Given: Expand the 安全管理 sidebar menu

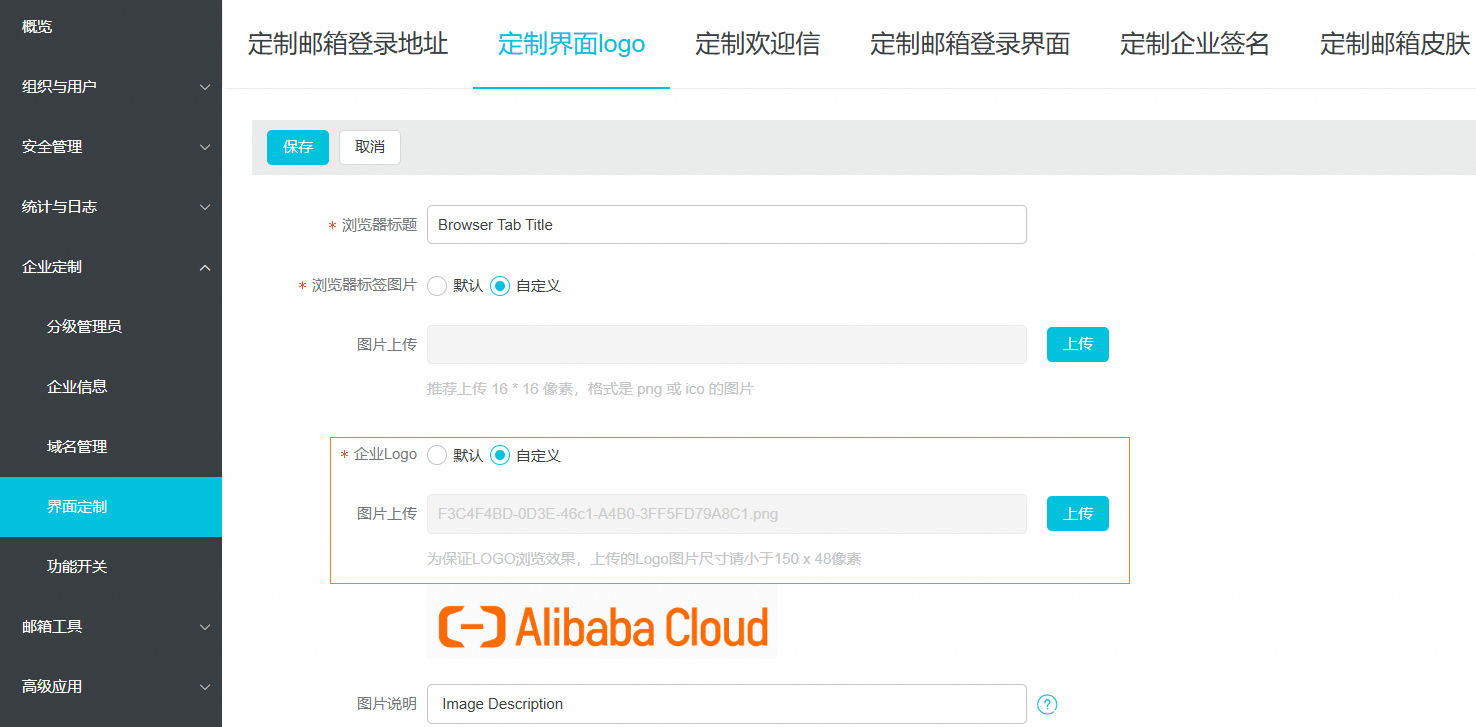Looking at the screenshot, I should coord(111,147).
